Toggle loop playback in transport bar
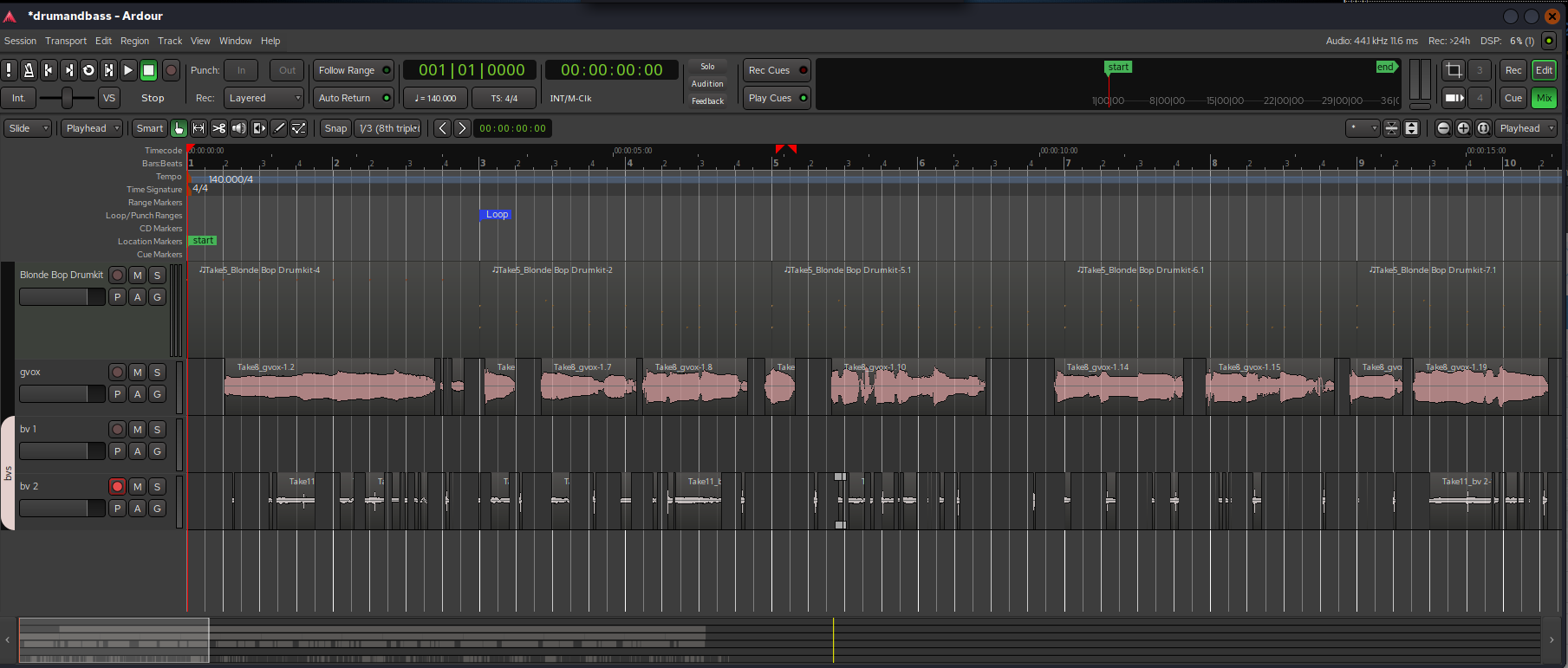The image size is (1568, 668). tap(88, 70)
